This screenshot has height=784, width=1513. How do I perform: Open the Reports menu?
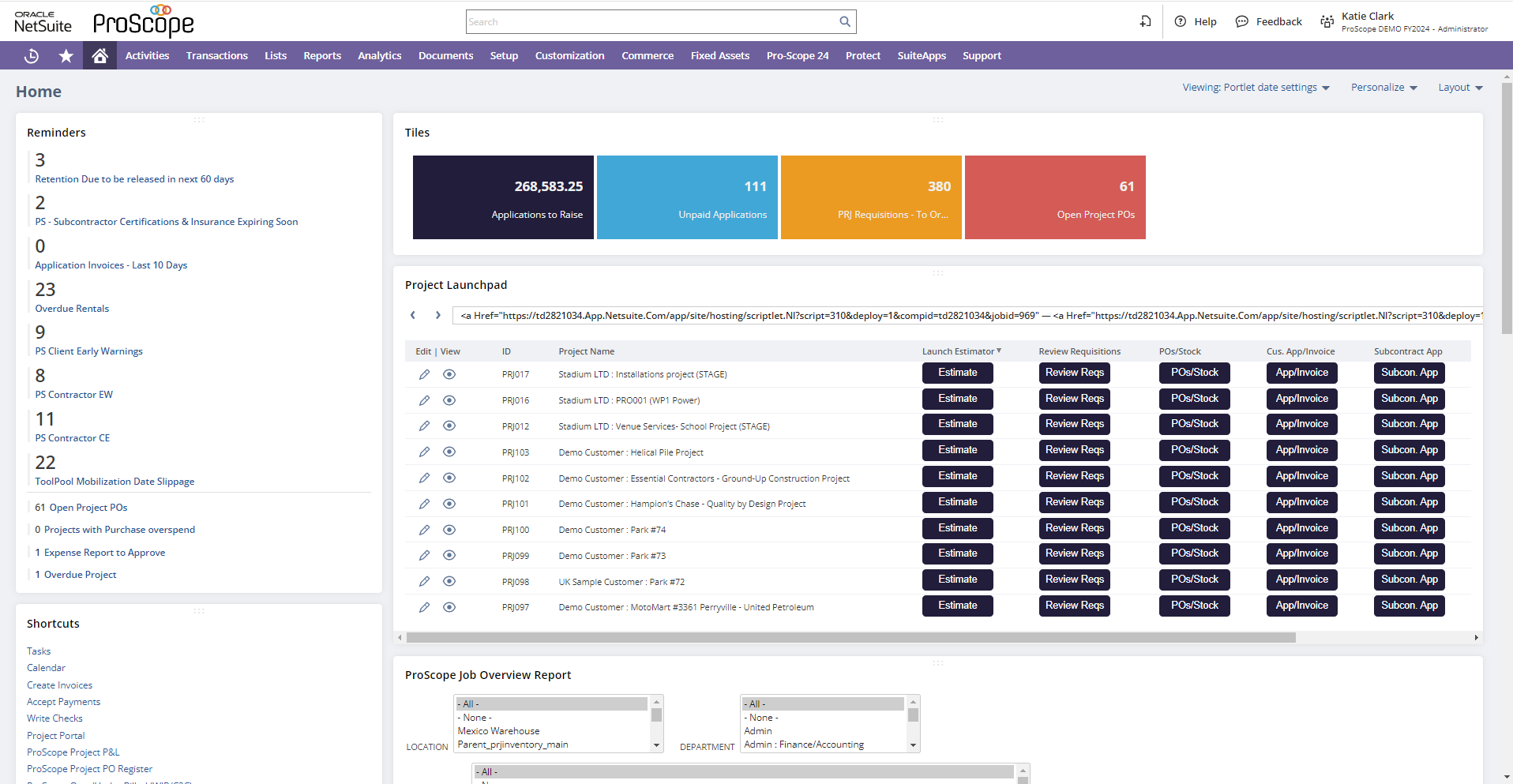click(321, 55)
